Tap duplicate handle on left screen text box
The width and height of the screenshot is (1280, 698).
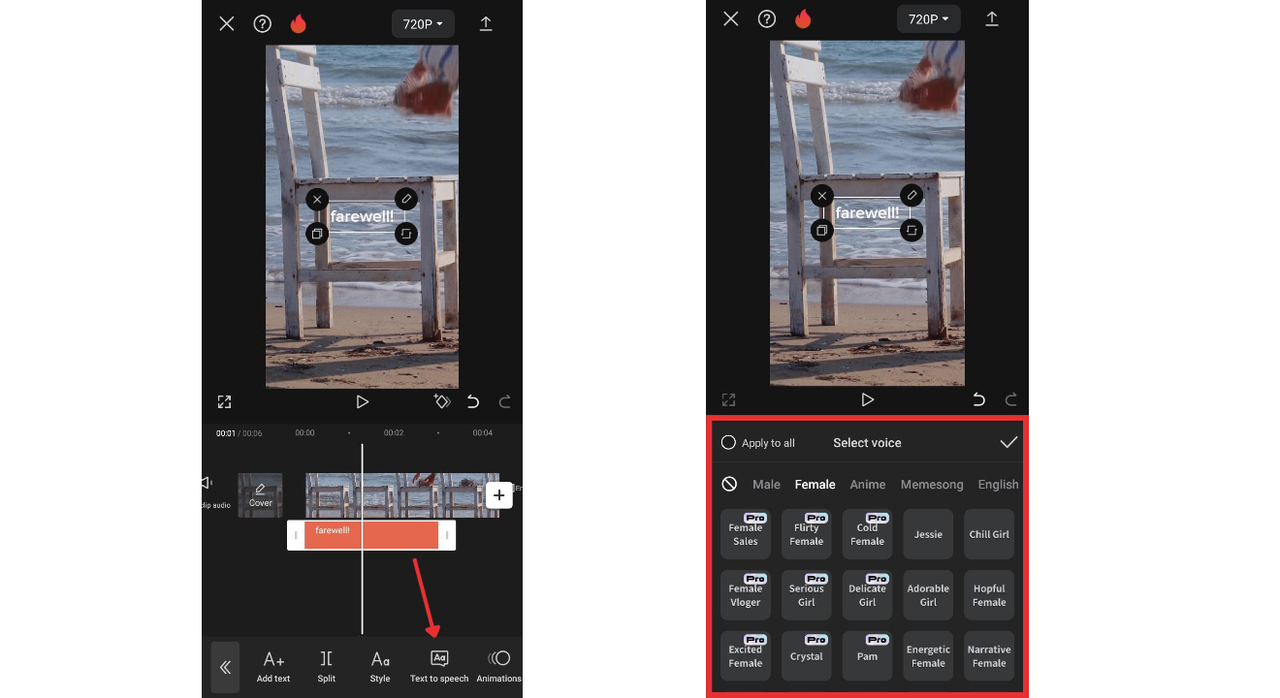(x=317, y=234)
